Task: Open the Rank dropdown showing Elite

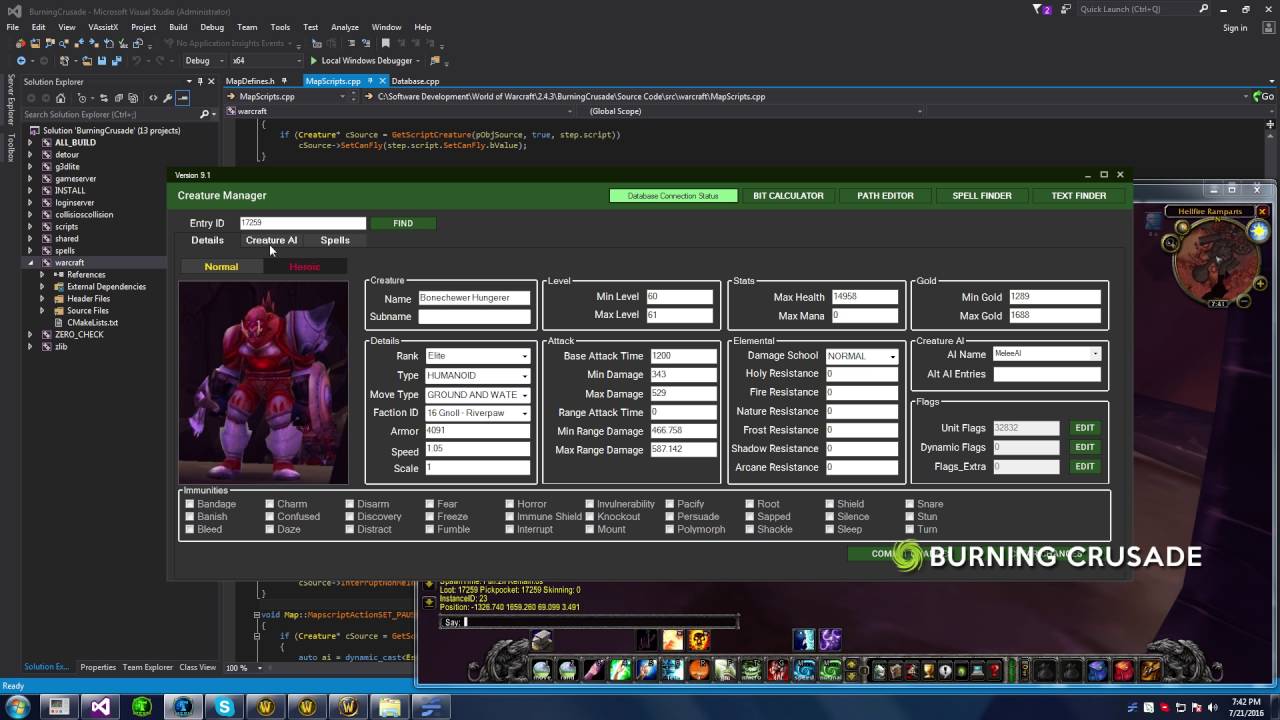Action: point(477,356)
